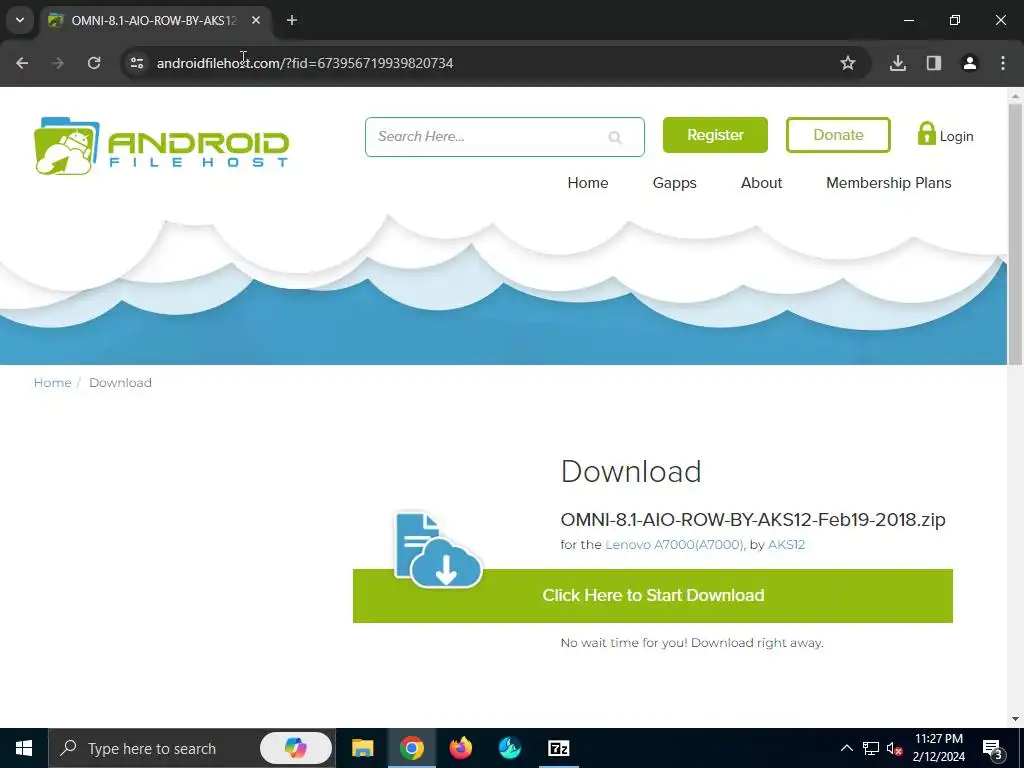Select the OMNI-8.1-AIO-ROW-BY-AKS12 tab
This screenshot has width=1024, height=768.
[x=153, y=20]
